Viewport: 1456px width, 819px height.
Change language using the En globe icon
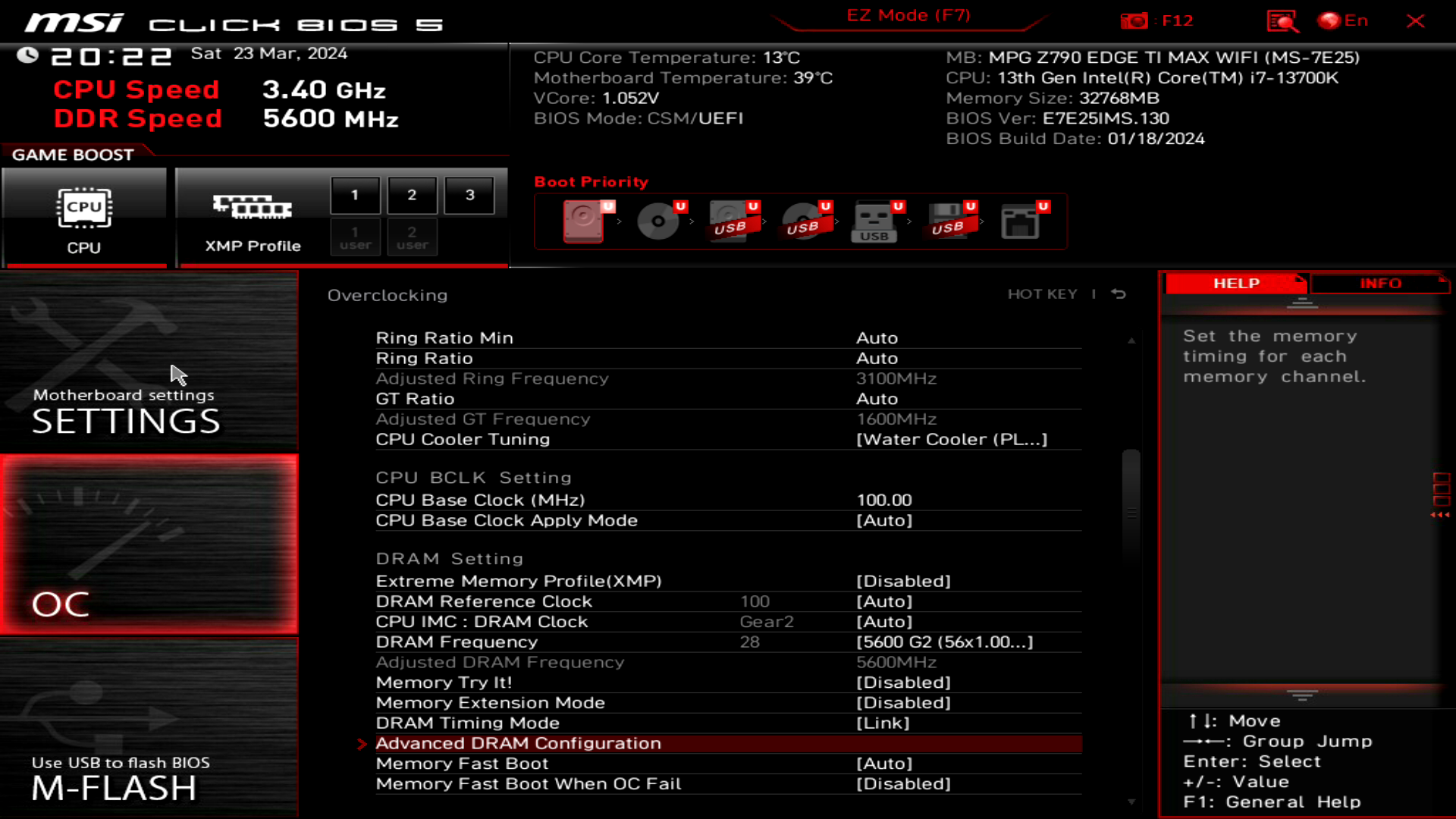click(x=1343, y=20)
